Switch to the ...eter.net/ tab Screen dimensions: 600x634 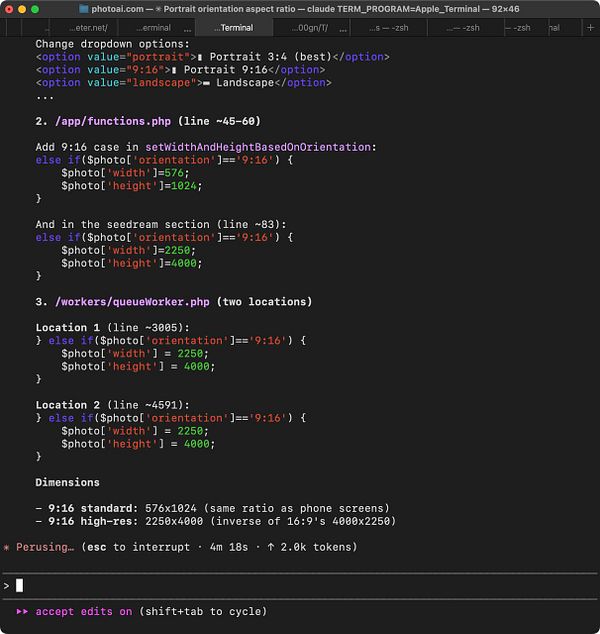[88, 28]
